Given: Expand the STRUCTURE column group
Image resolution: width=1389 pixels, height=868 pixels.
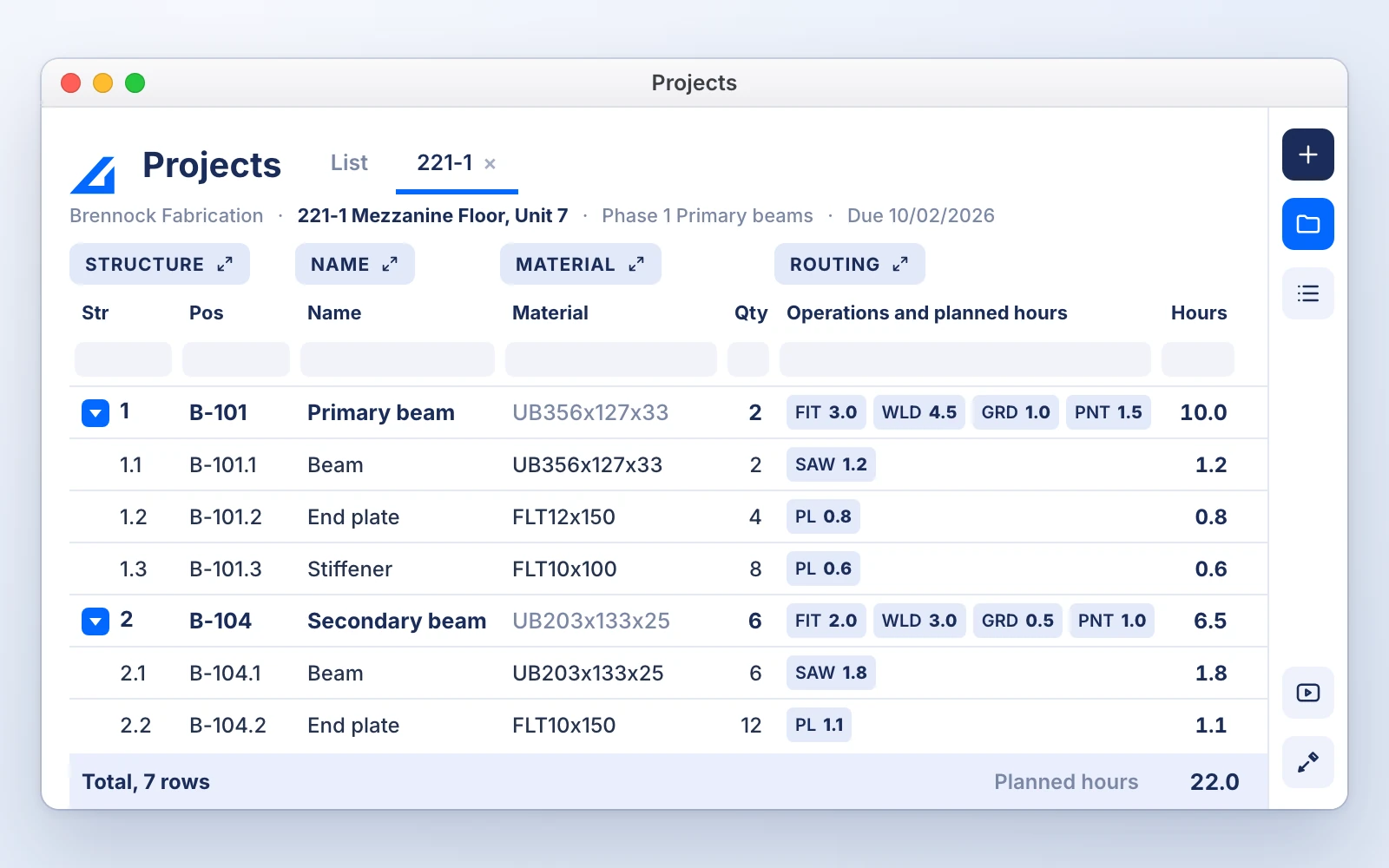Looking at the screenshot, I should [x=160, y=264].
